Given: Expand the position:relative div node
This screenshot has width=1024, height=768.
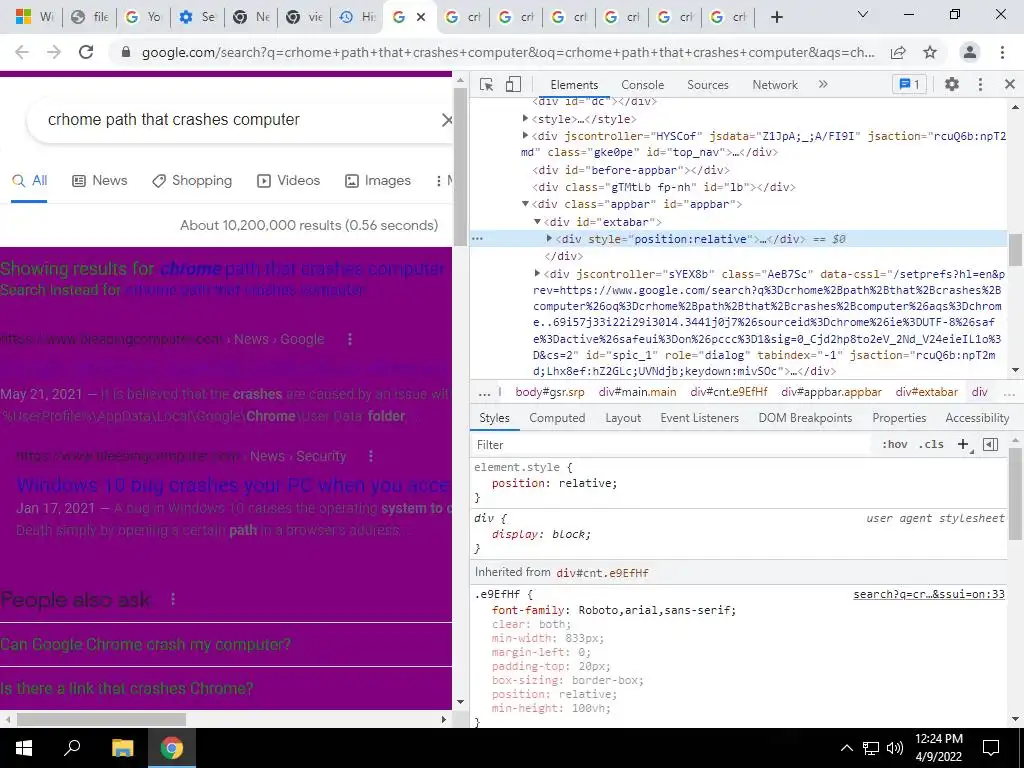Looking at the screenshot, I should pos(549,239).
